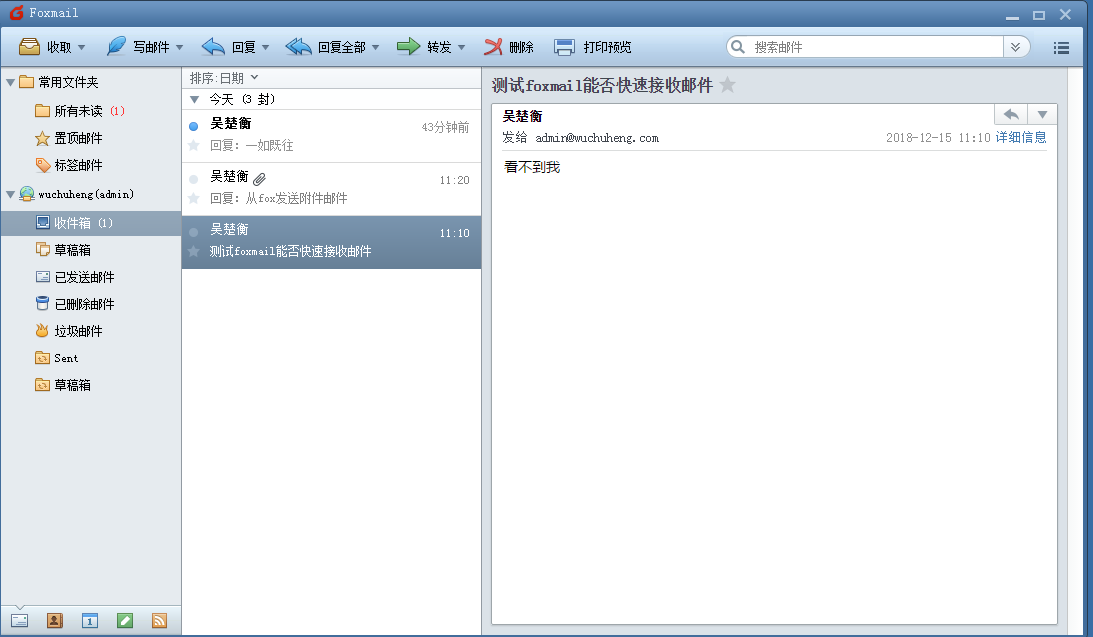Star the selected 测试foxmail能否快速接收邮件 row

point(194,252)
